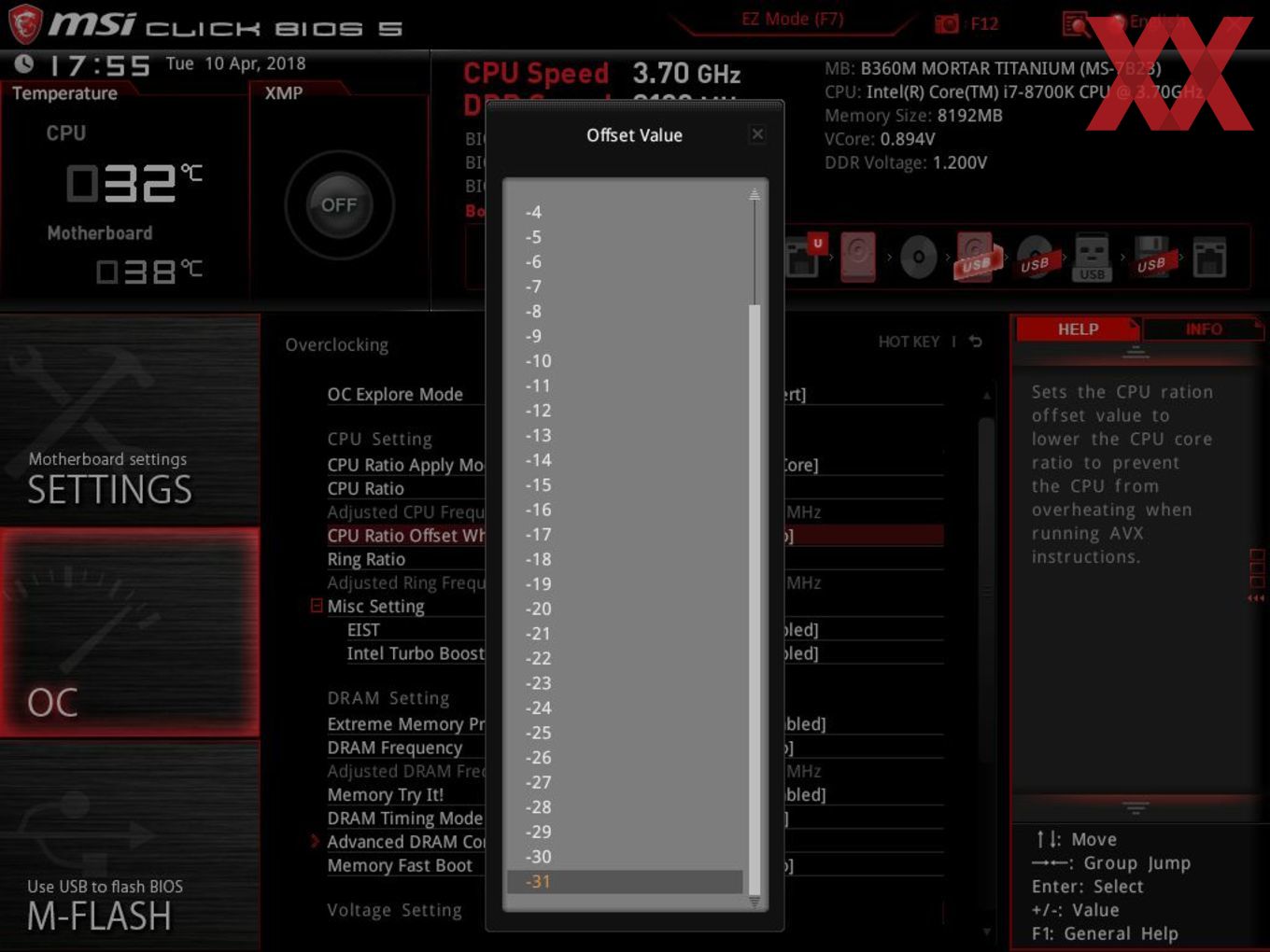Select the USB CD-ROM boot icon
Viewport: 1270px width, 952px height.
click(1035, 258)
